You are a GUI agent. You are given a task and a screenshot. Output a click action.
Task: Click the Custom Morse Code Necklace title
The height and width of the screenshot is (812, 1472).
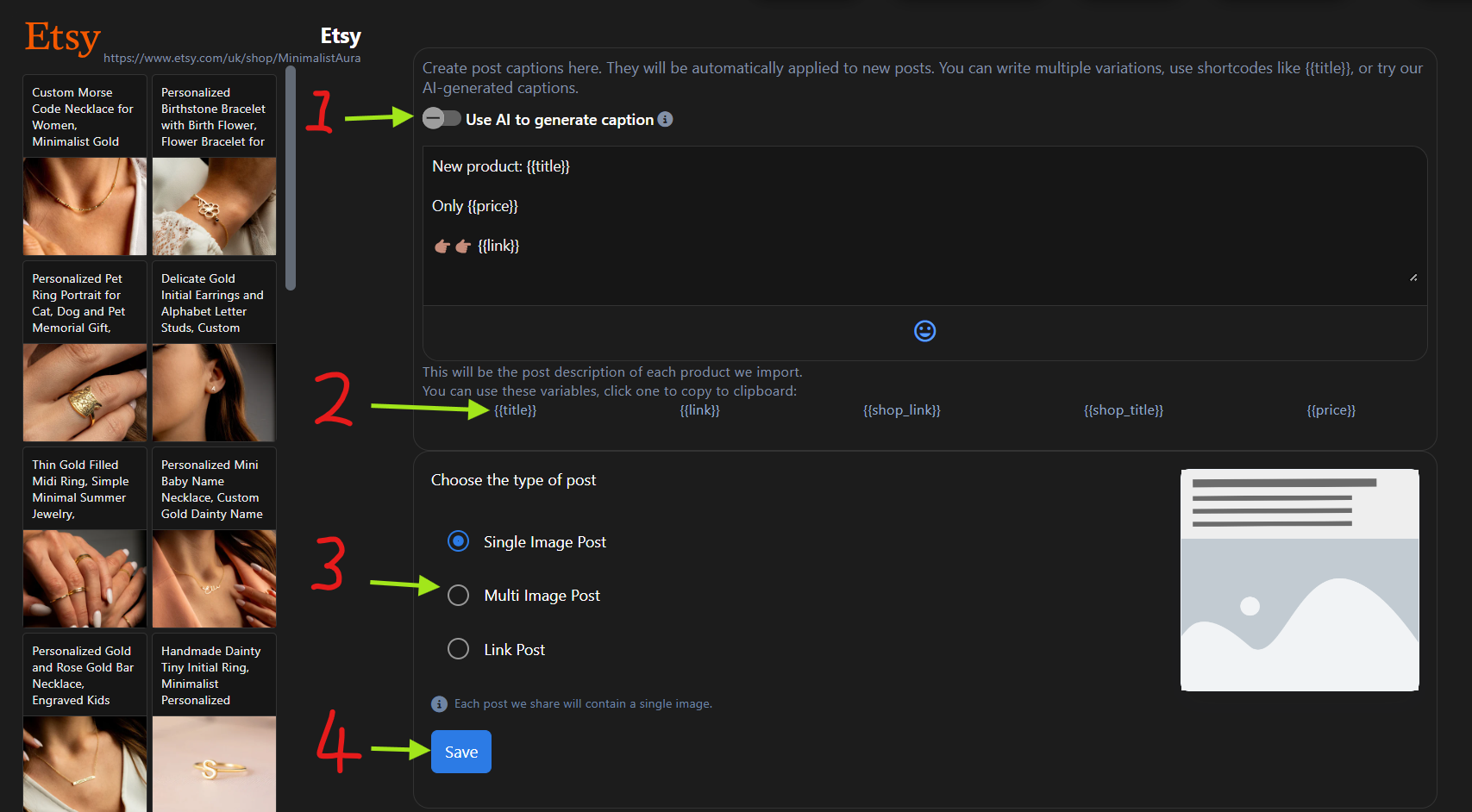click(83, 116)
